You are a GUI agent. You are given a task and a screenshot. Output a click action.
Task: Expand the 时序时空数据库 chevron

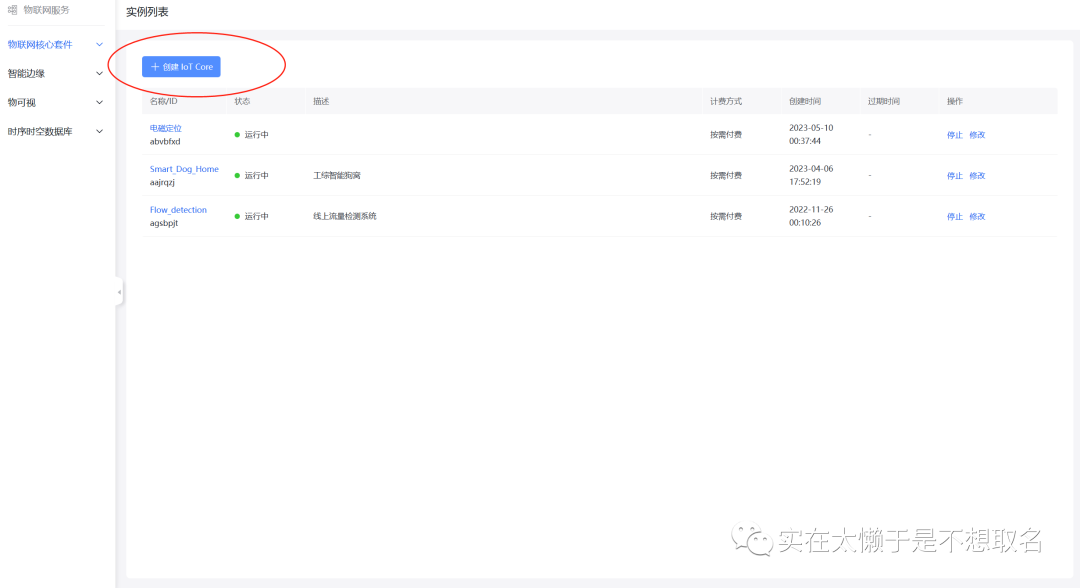tap(99, 131)
